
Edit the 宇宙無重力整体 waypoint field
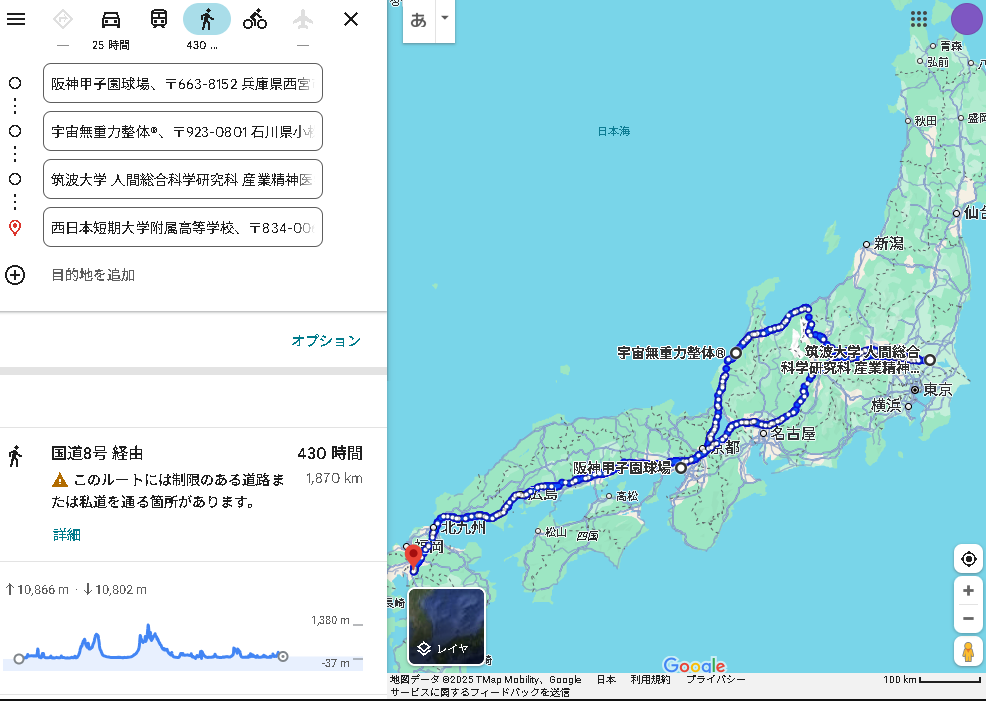click(x=183, y=131)
